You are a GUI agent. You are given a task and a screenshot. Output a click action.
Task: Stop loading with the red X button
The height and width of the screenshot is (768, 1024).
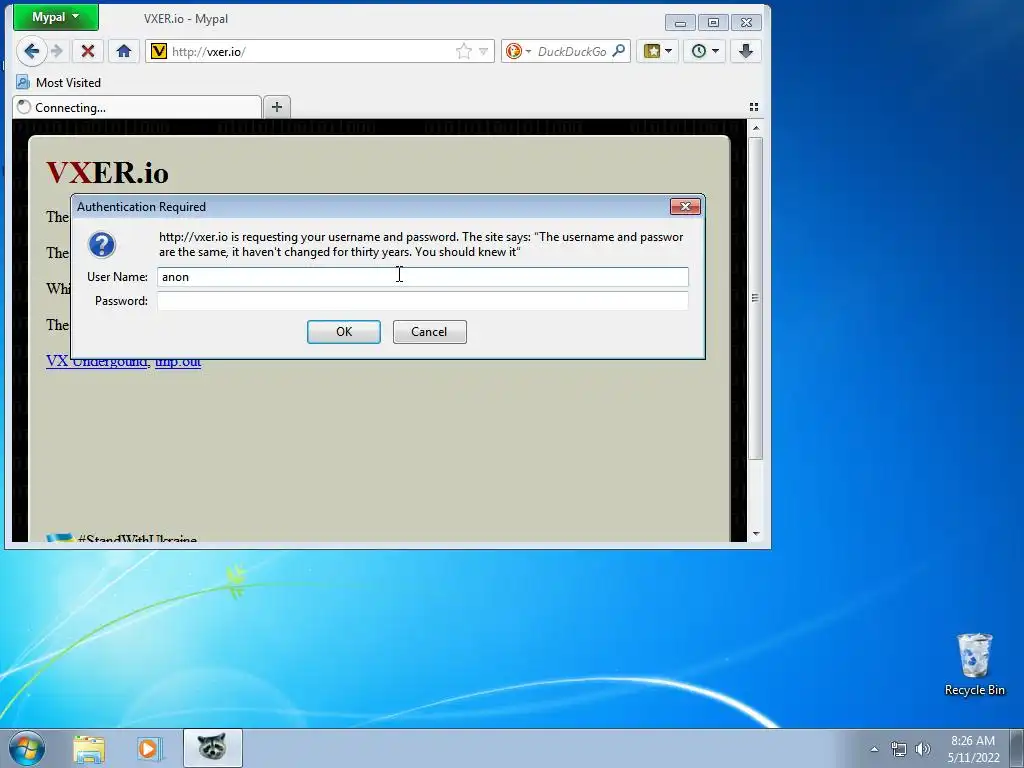(88, 51)
